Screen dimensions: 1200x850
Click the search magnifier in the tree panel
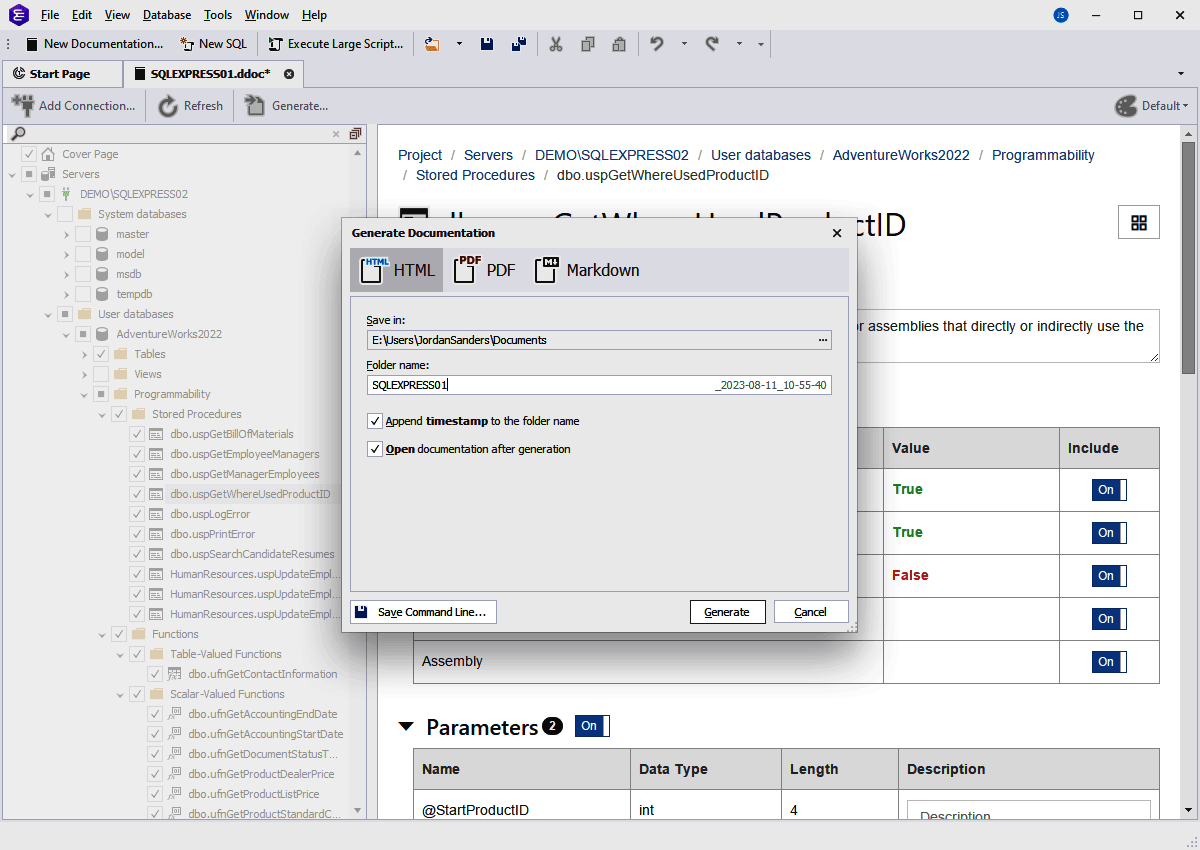(18, 133)
